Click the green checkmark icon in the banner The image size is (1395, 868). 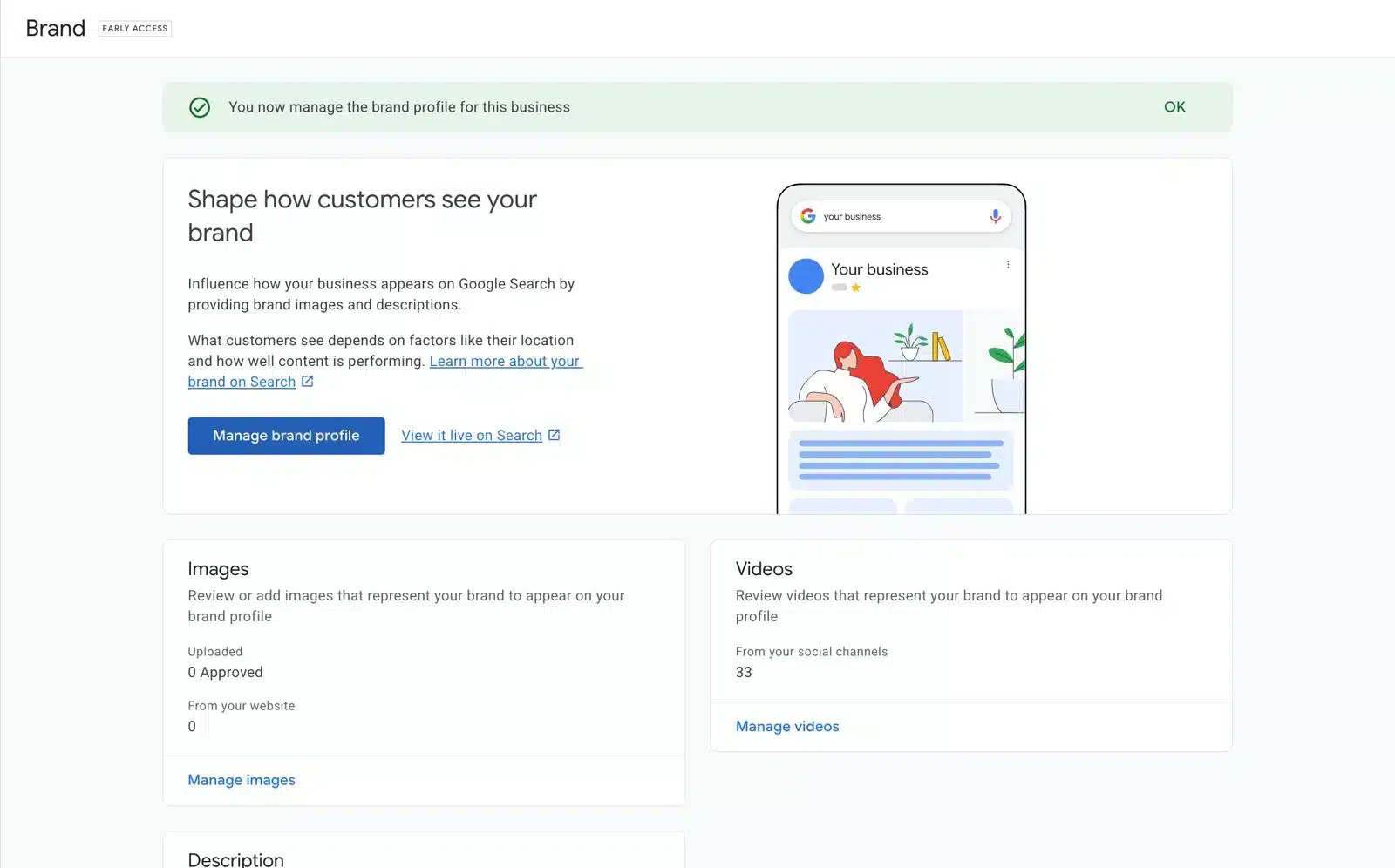tap(200, 107)
